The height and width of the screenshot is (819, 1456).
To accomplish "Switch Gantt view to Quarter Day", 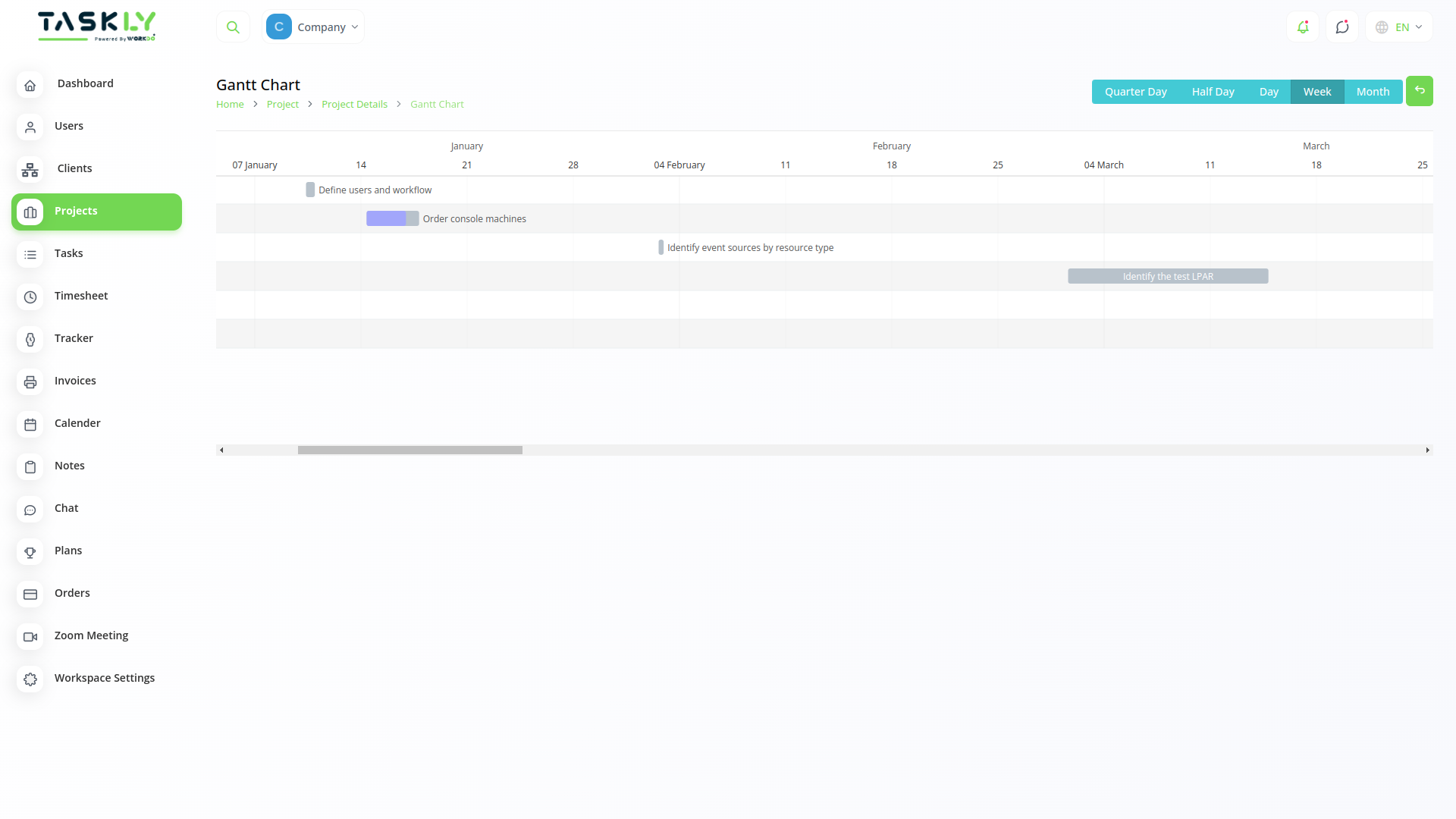I will click(1135, 91).
